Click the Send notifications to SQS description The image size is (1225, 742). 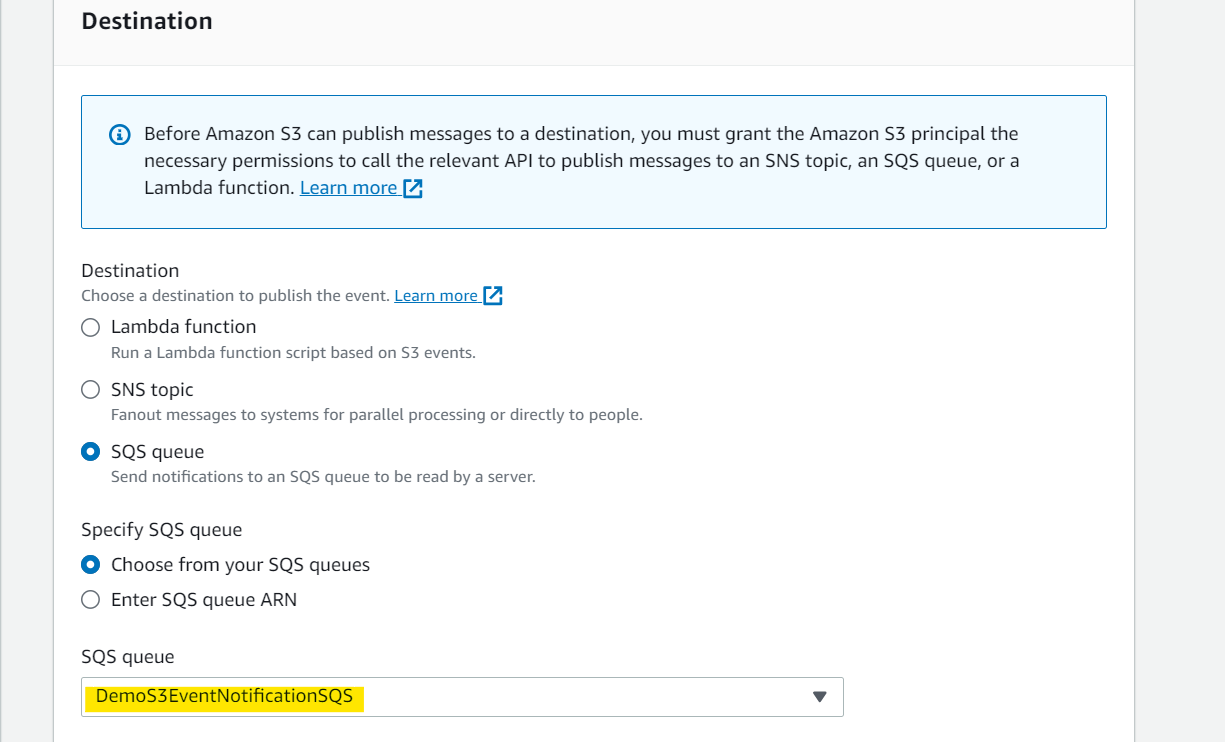pyautogui.click(x=323, y=477)
